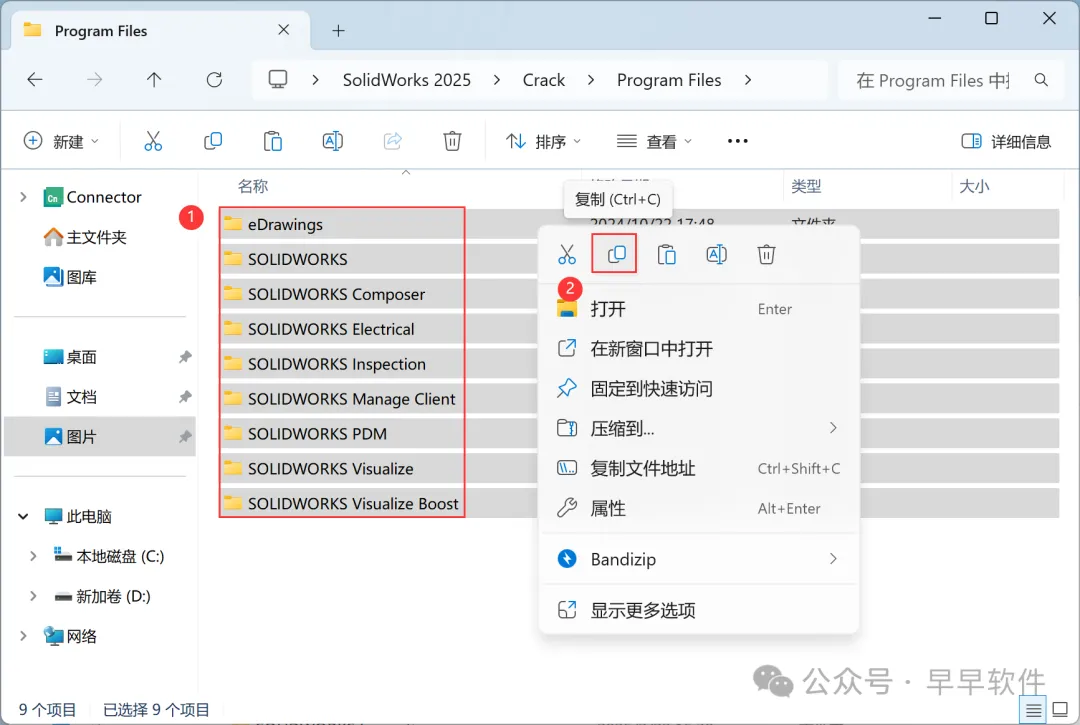This screenshot has height=725, width=1080.
Task: Click the This PC monitor icon in the address bar
Action: [x=278, y=80]
